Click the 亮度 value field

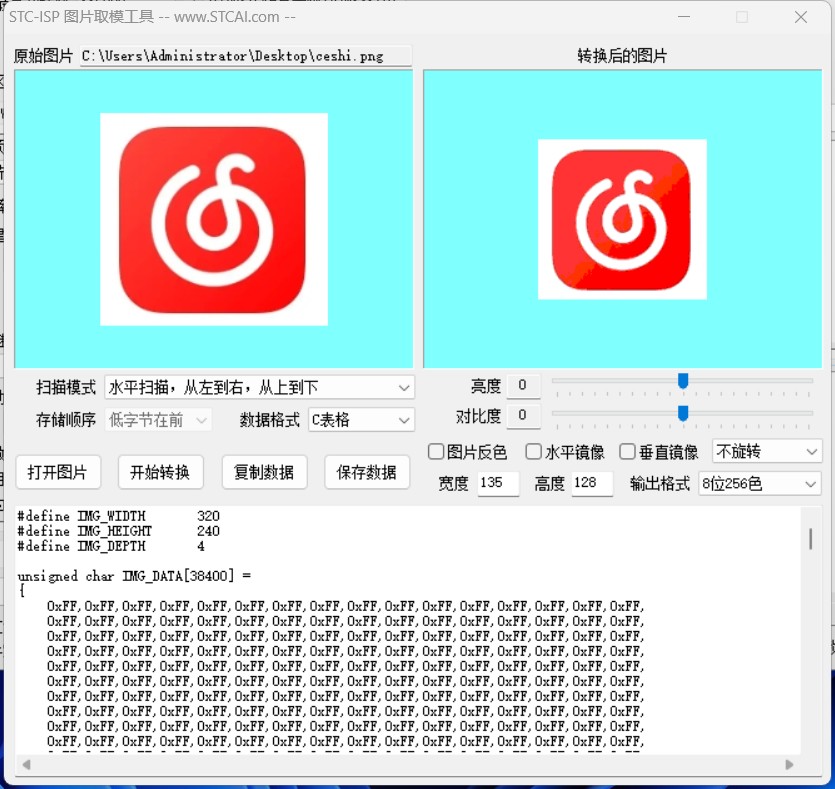523,385
